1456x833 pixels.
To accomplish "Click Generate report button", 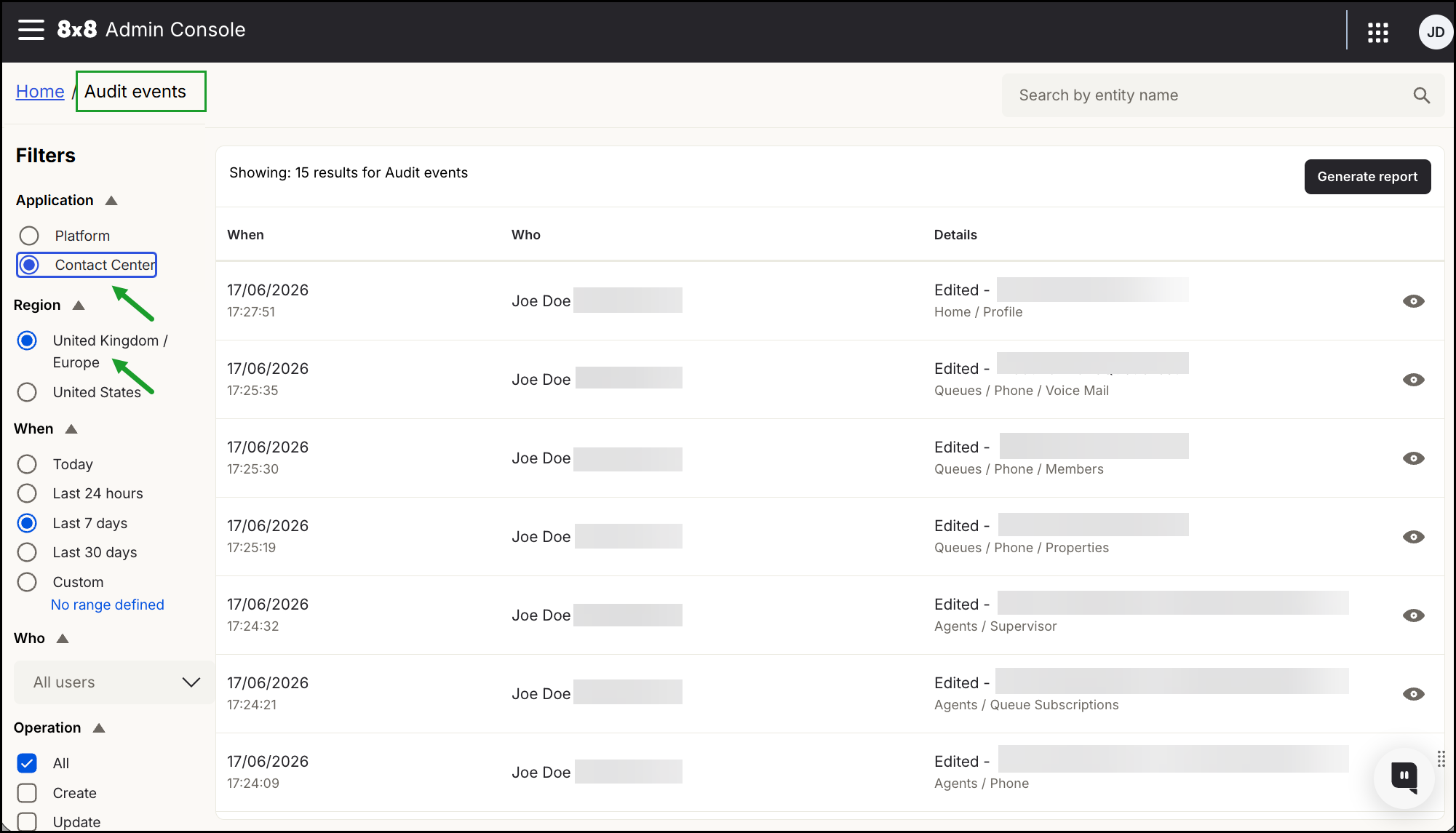I will tap(1367, 177).
